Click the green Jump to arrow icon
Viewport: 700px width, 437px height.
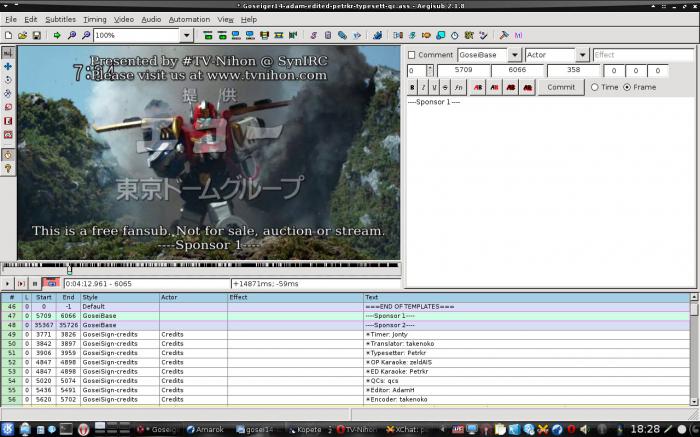[57, 35]
